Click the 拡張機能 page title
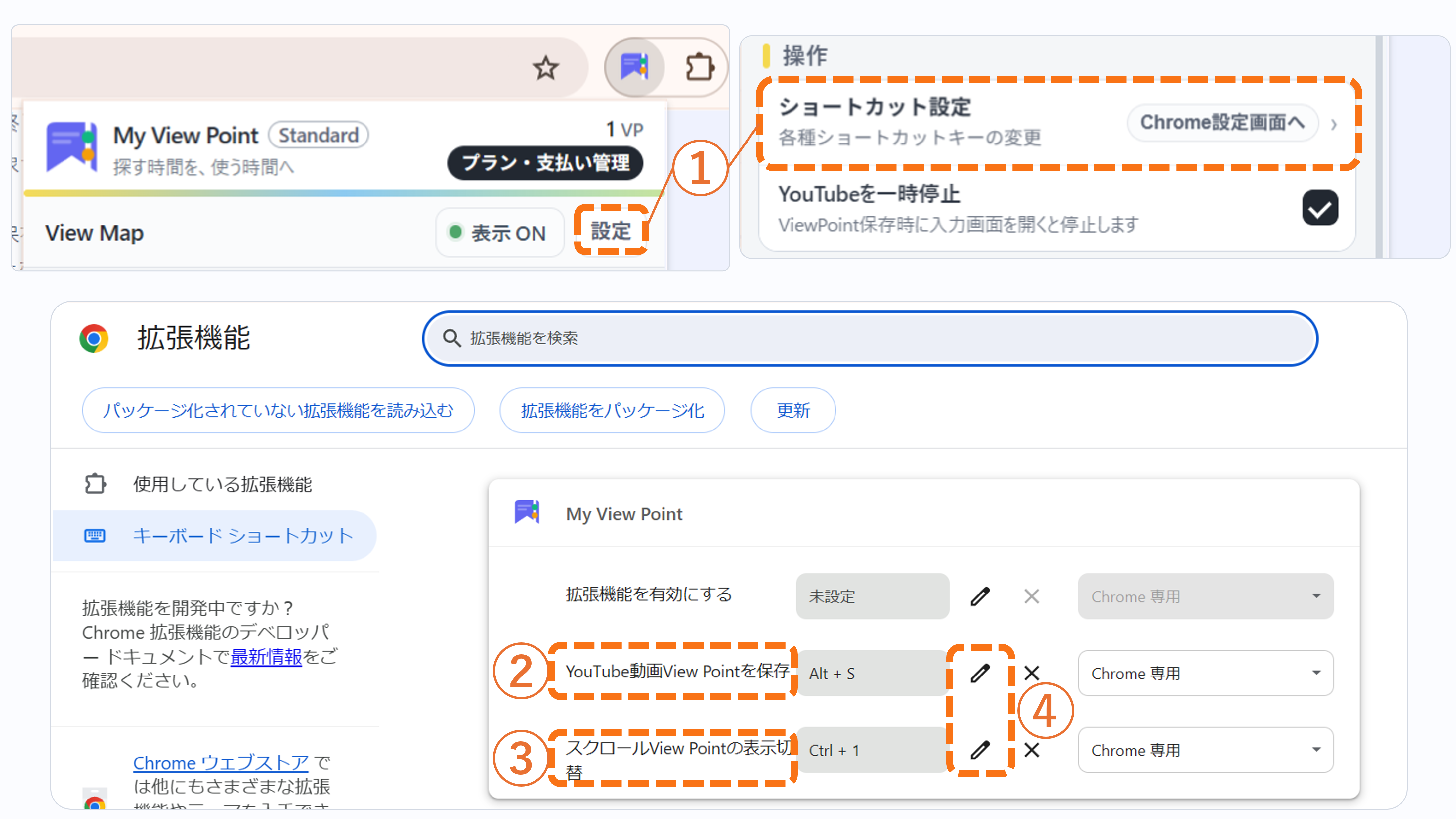Viewport: 1456px width, 819px height. click(193, 338)
